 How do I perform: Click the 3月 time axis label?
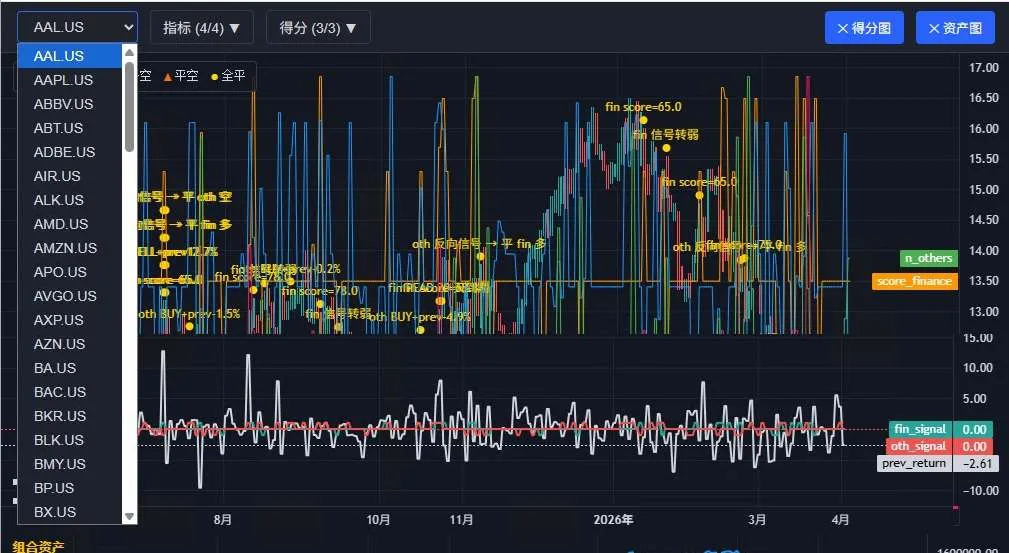point(758,520)
